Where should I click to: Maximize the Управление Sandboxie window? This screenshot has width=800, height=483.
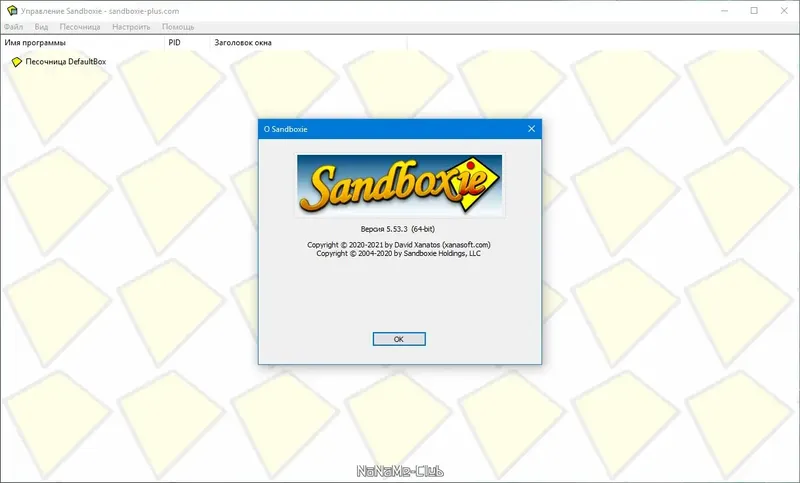754,11
